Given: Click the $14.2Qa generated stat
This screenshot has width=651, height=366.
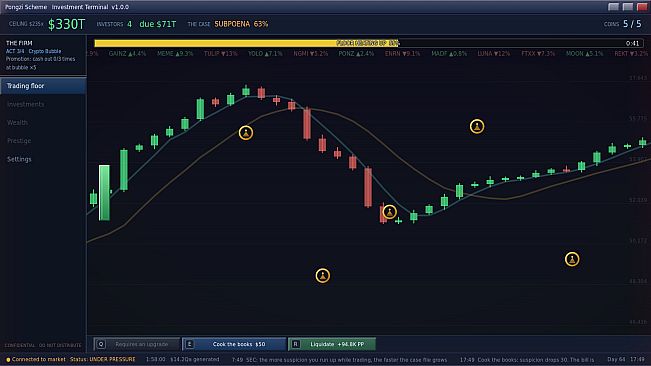Looking at the screenshot, I should (x=195, y=359).
